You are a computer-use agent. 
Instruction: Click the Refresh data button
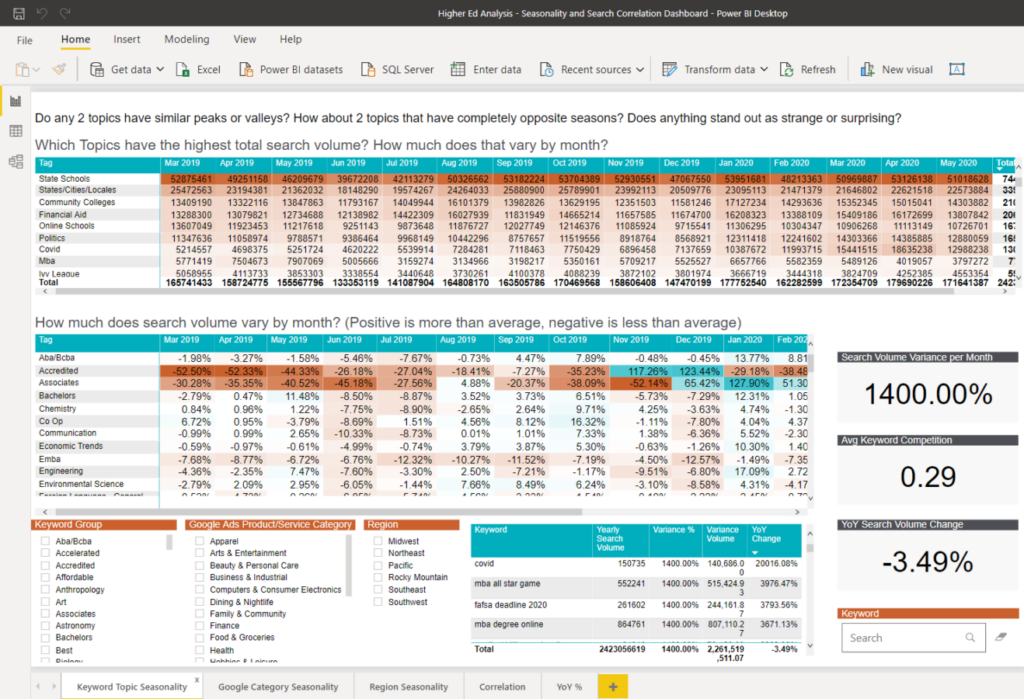pyautogui.click(x=807, y=70)
